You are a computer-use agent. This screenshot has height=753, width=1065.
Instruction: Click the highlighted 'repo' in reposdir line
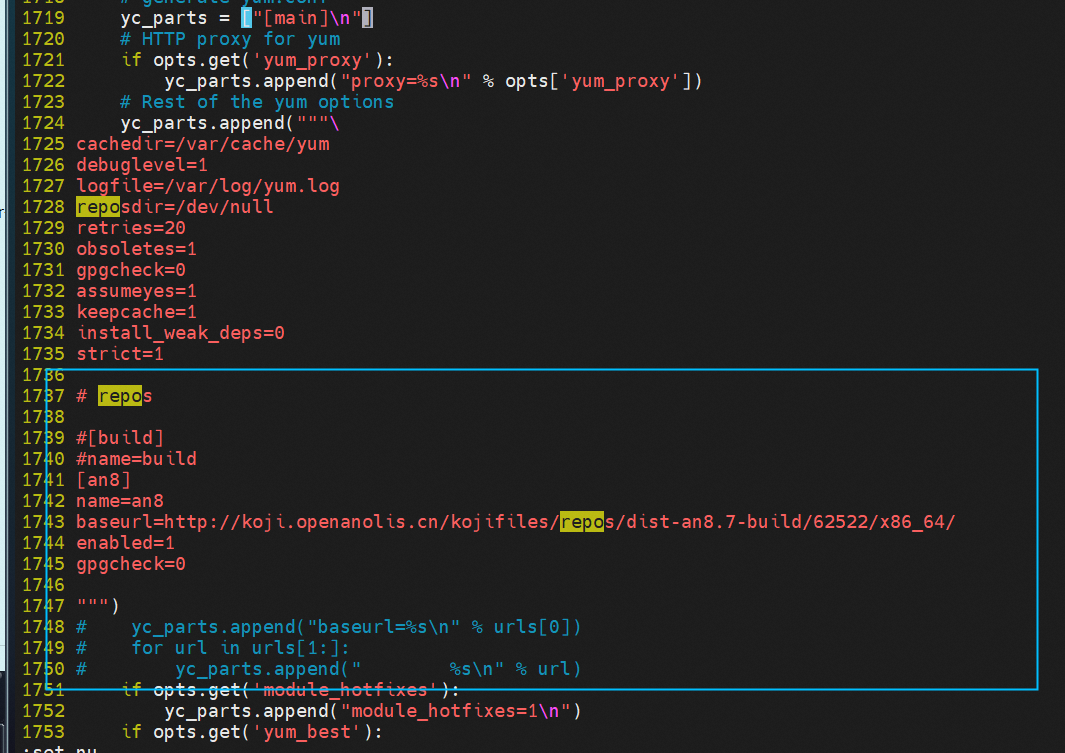[98, 206]
